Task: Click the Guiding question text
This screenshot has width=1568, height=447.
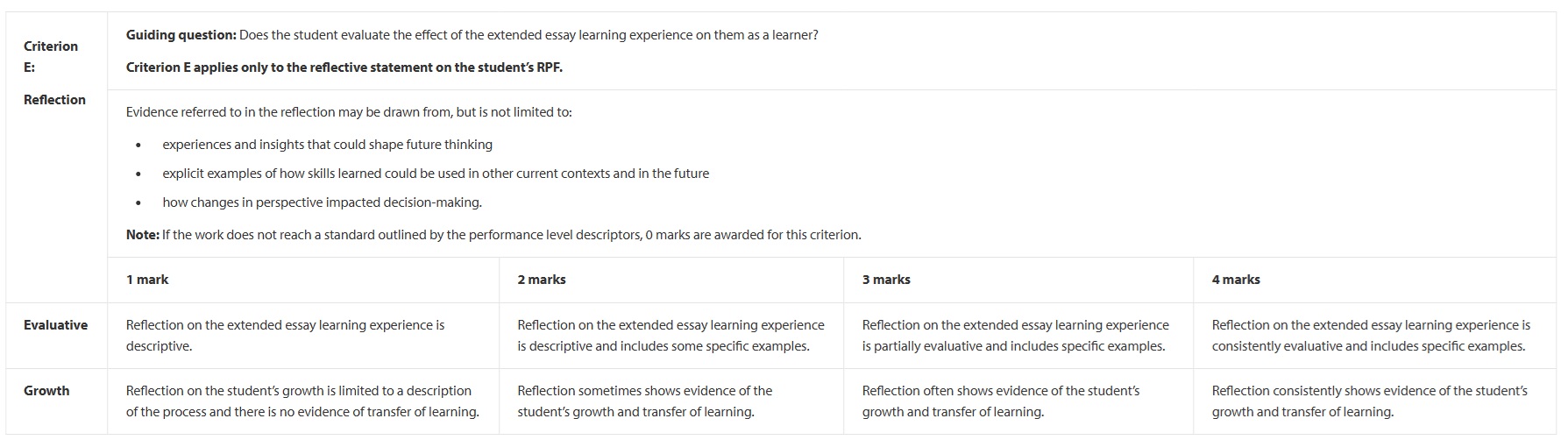Action: (472, 35)
